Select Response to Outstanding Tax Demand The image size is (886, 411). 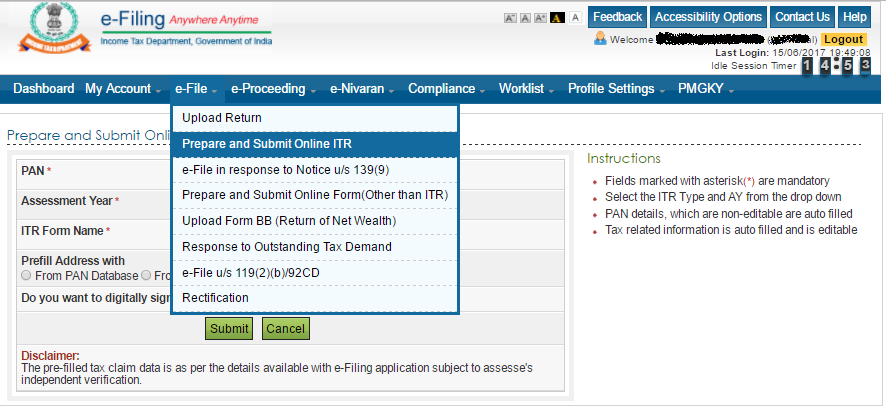[x=286, y=246]
